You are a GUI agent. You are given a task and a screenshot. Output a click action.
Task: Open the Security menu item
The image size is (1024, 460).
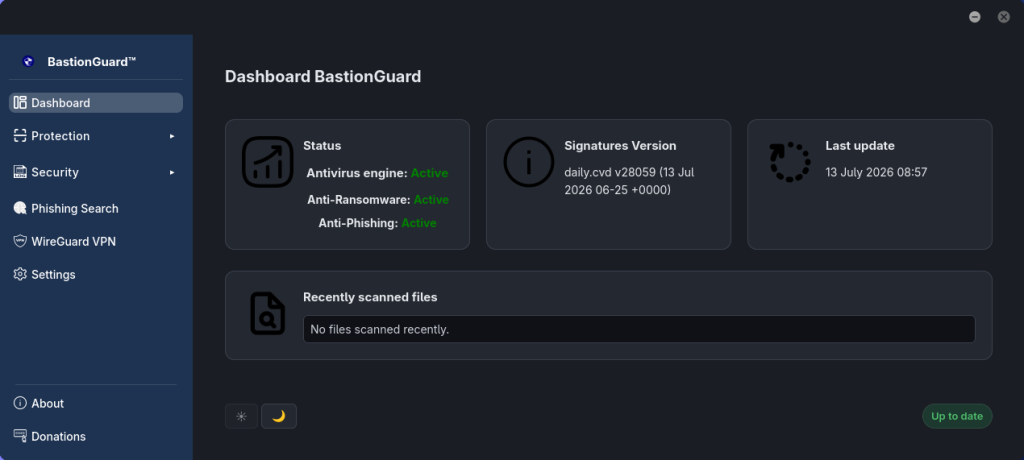tap(96, 172)
